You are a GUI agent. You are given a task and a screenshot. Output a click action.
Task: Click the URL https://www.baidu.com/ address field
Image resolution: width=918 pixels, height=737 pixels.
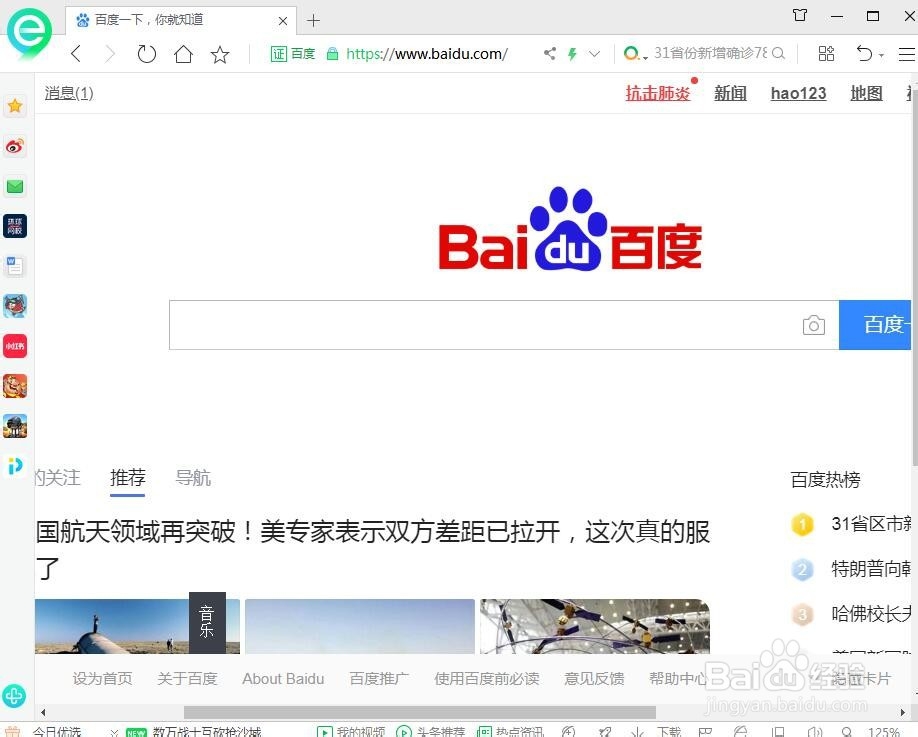tap(427, 54)
